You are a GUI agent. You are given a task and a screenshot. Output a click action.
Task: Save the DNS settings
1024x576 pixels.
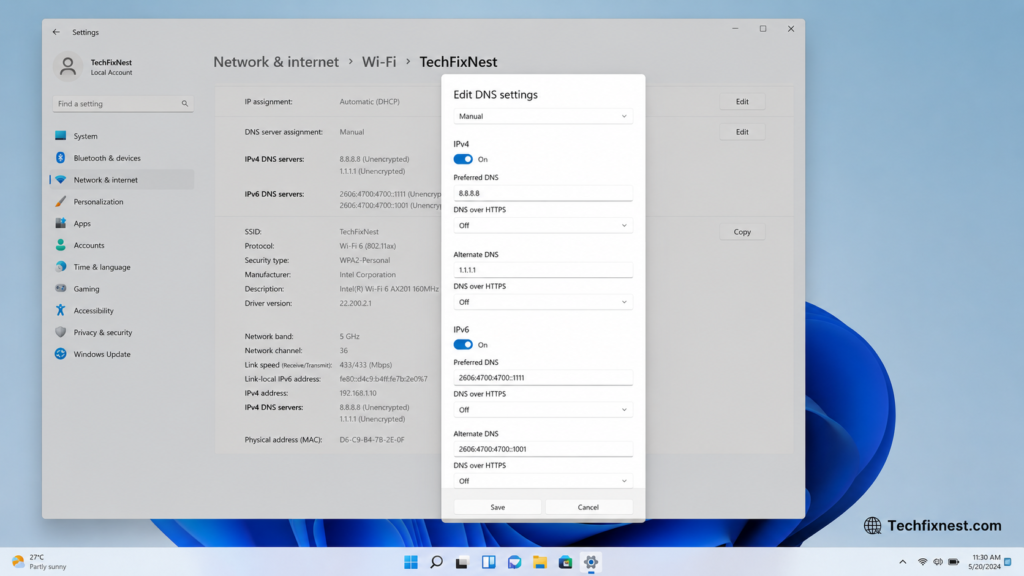point(498,507)
